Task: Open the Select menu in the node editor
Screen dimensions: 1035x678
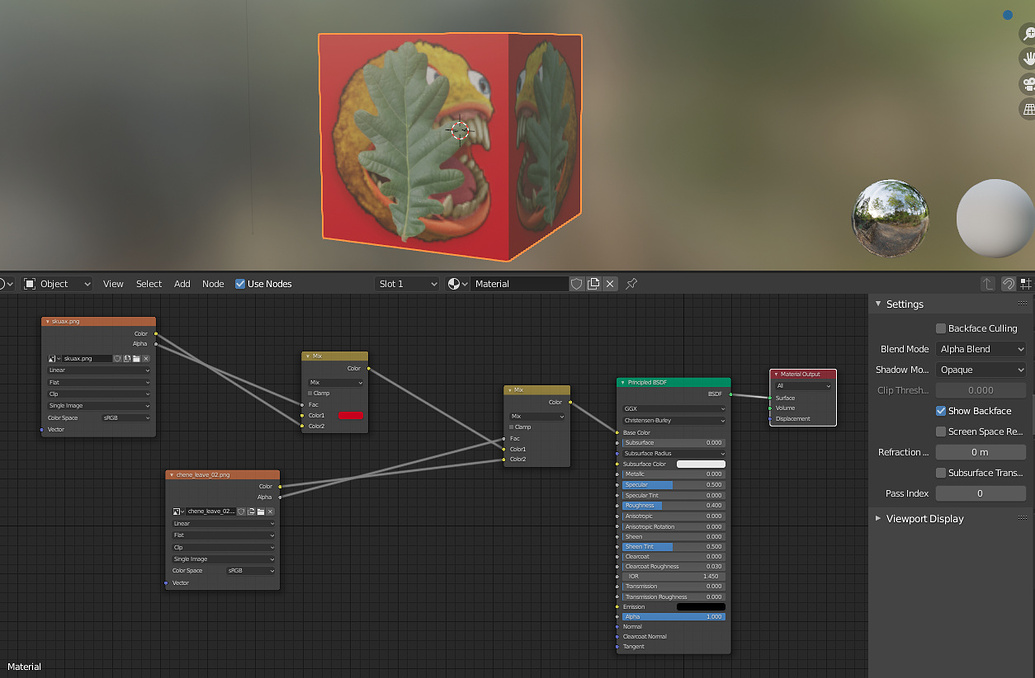Action: (149, 284)
